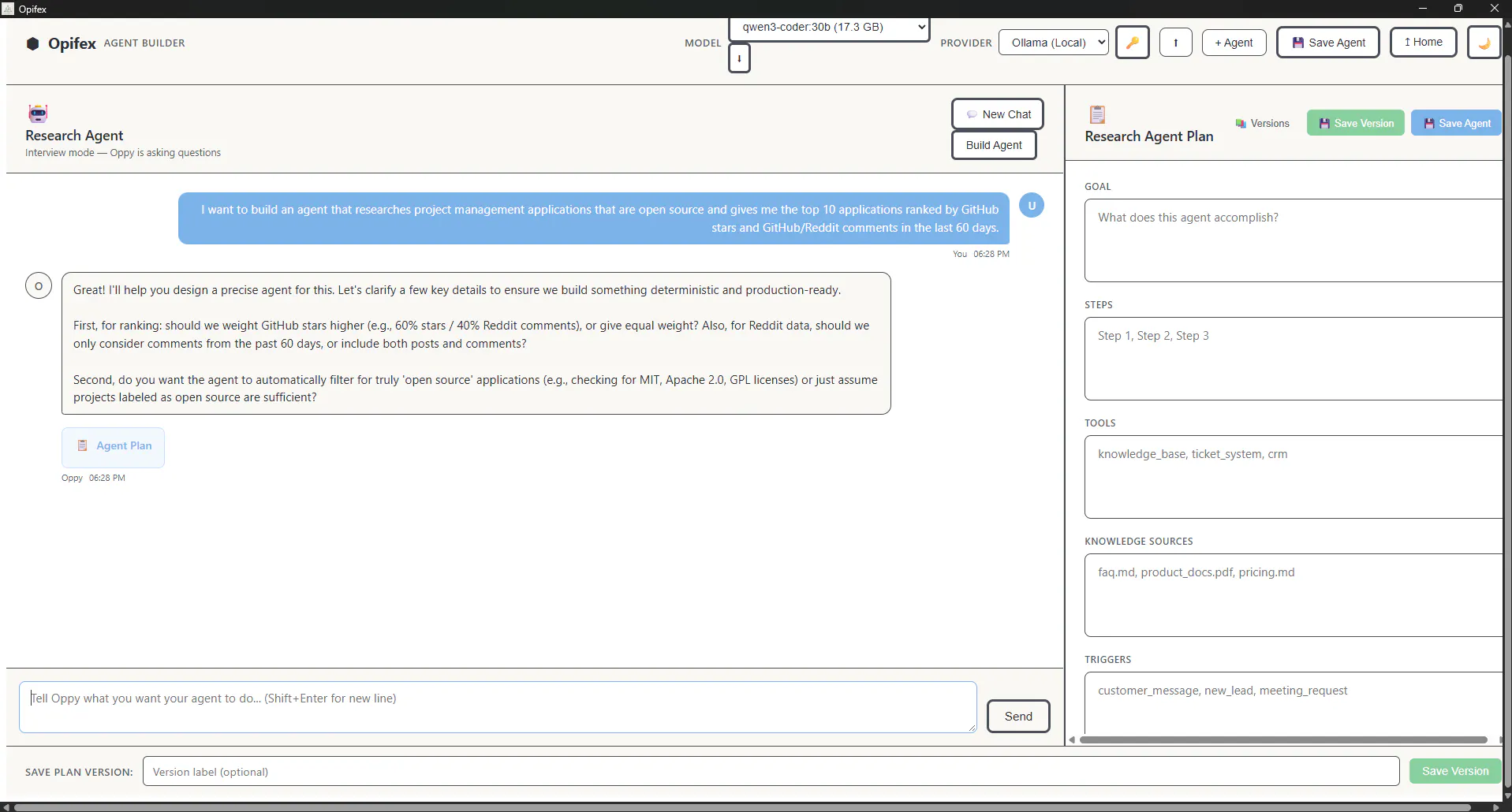Viewport: 1512px width, 812px height.
Task: Click green Save Version in the plan header
Action: pyautogui.click(x=1355, y=124)
